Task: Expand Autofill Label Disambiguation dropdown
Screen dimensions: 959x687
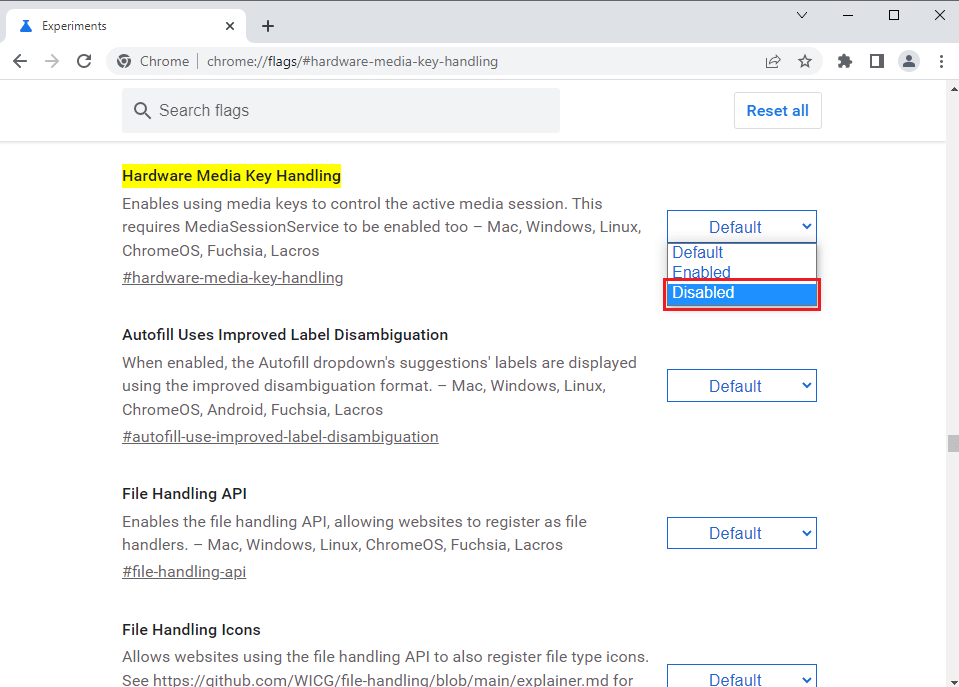Action: click(741, 386)
